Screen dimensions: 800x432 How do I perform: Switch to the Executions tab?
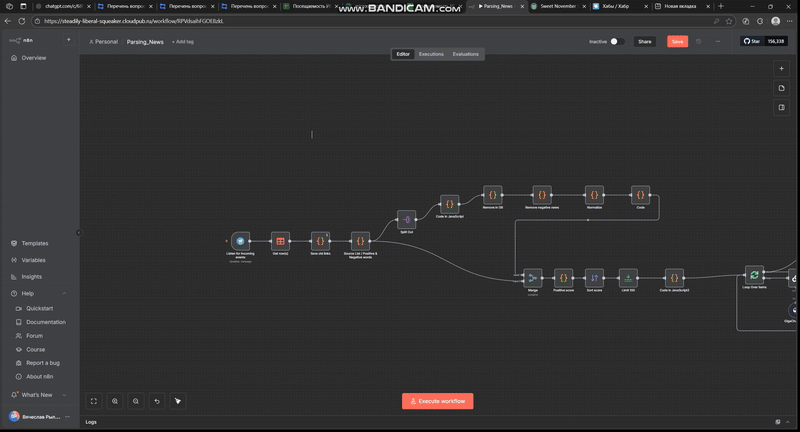[431, 54]
